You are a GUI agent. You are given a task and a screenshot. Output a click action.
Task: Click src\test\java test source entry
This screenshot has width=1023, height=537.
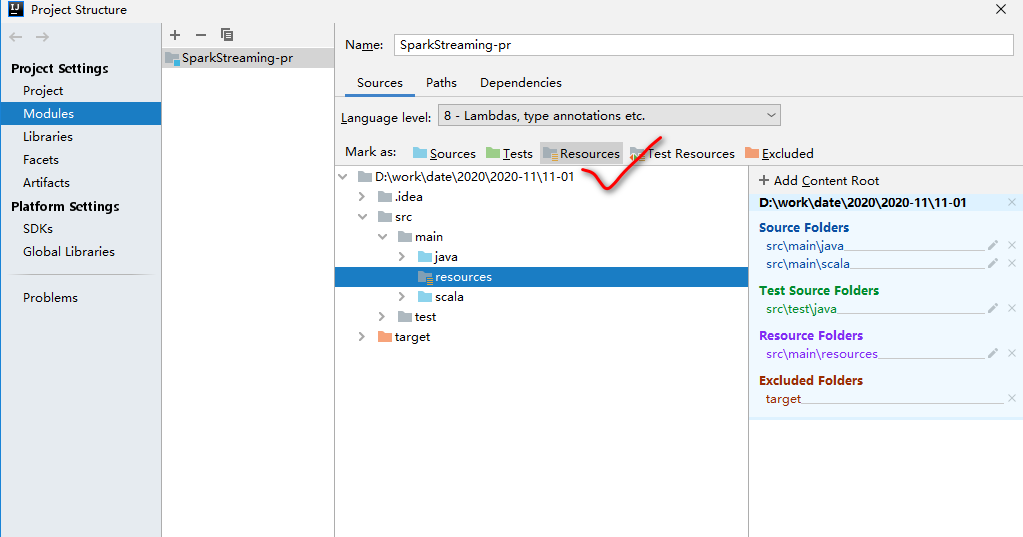click(x=801, y=309)
